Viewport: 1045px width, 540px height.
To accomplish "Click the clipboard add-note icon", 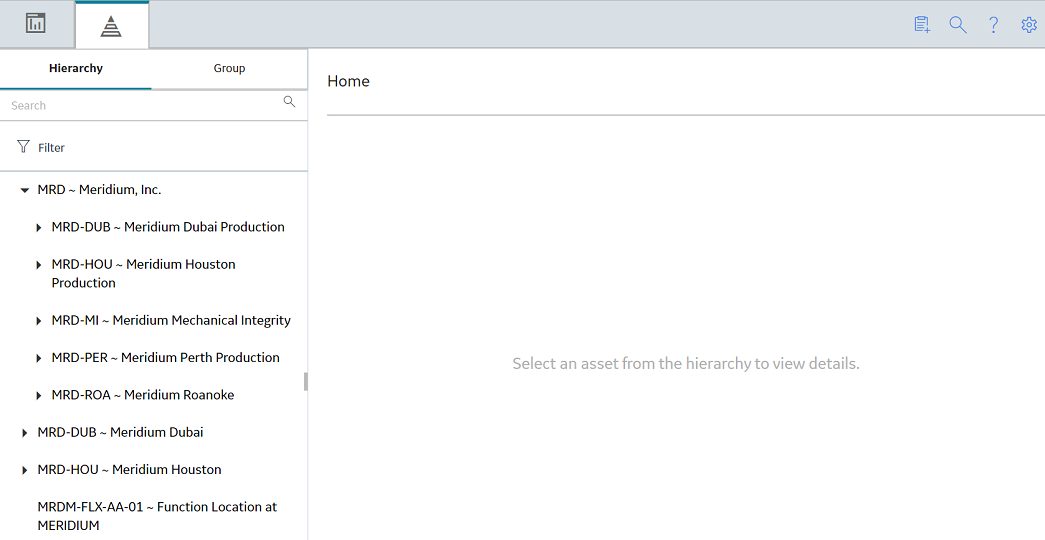I will pos(922,25).
